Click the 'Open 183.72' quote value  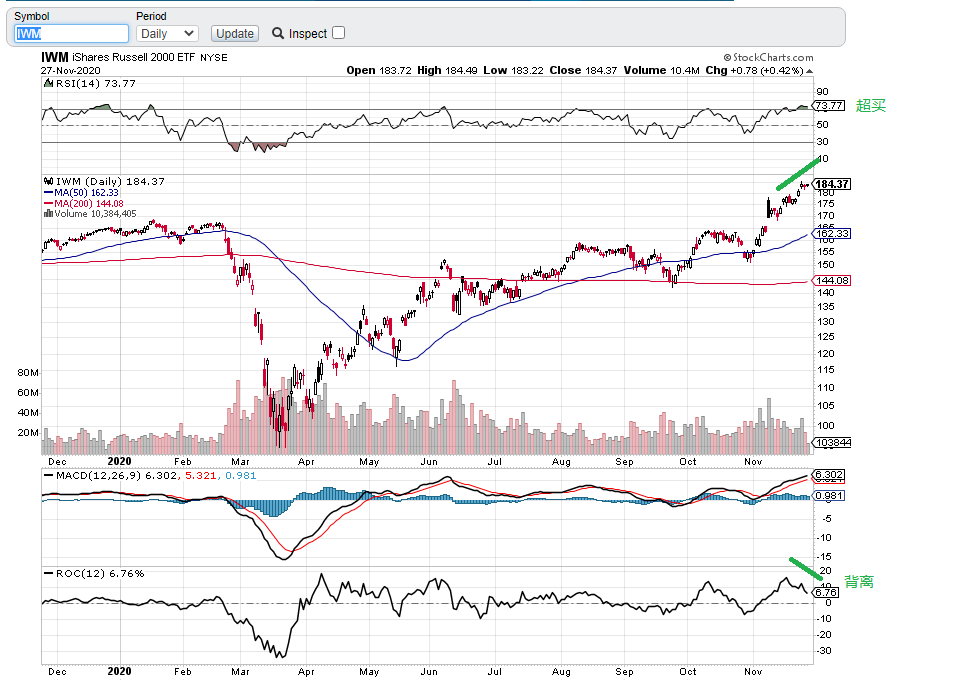pyautogui.click(x=379, y=71)
